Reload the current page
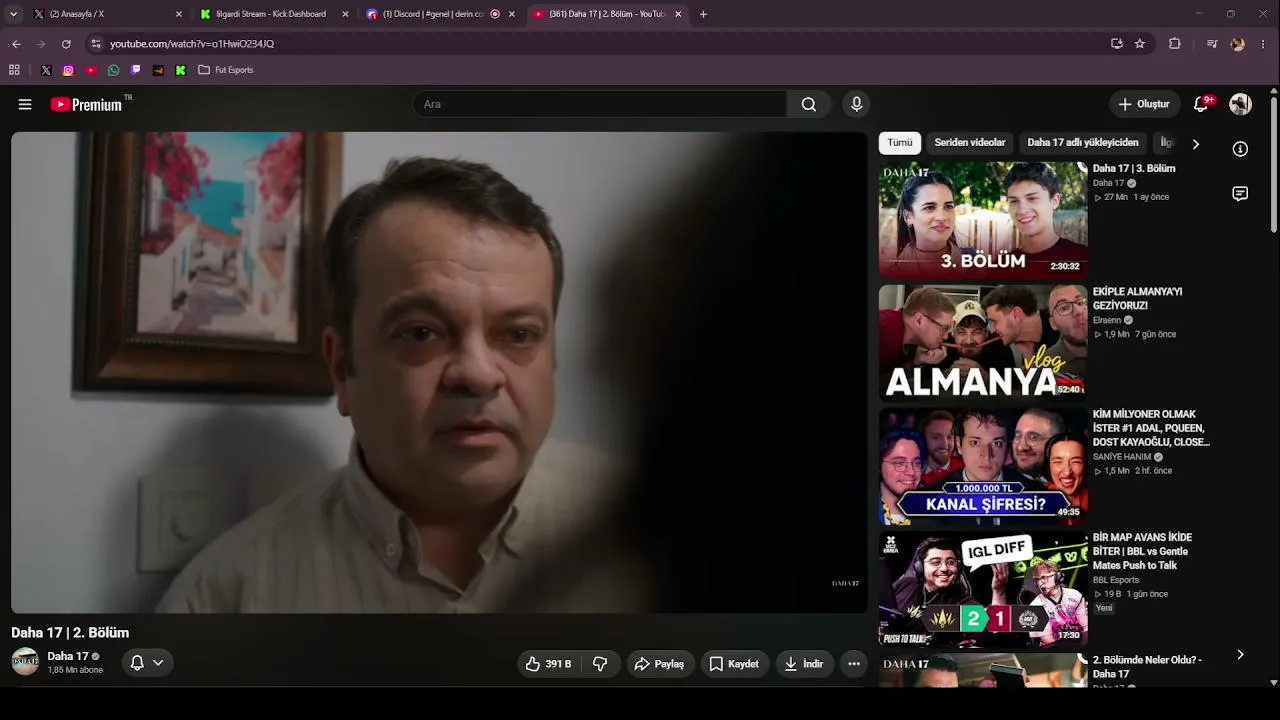Screen dimensions: 1280x720 [x=66, y=44]
